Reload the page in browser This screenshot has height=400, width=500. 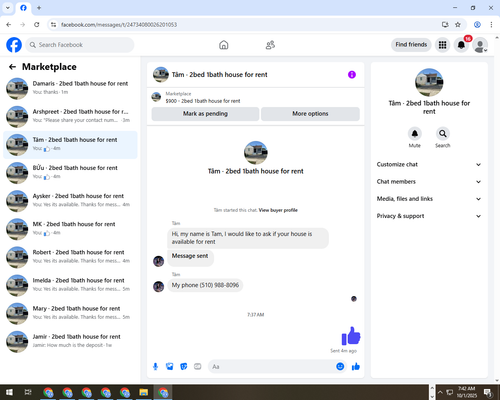pos(37,24)
